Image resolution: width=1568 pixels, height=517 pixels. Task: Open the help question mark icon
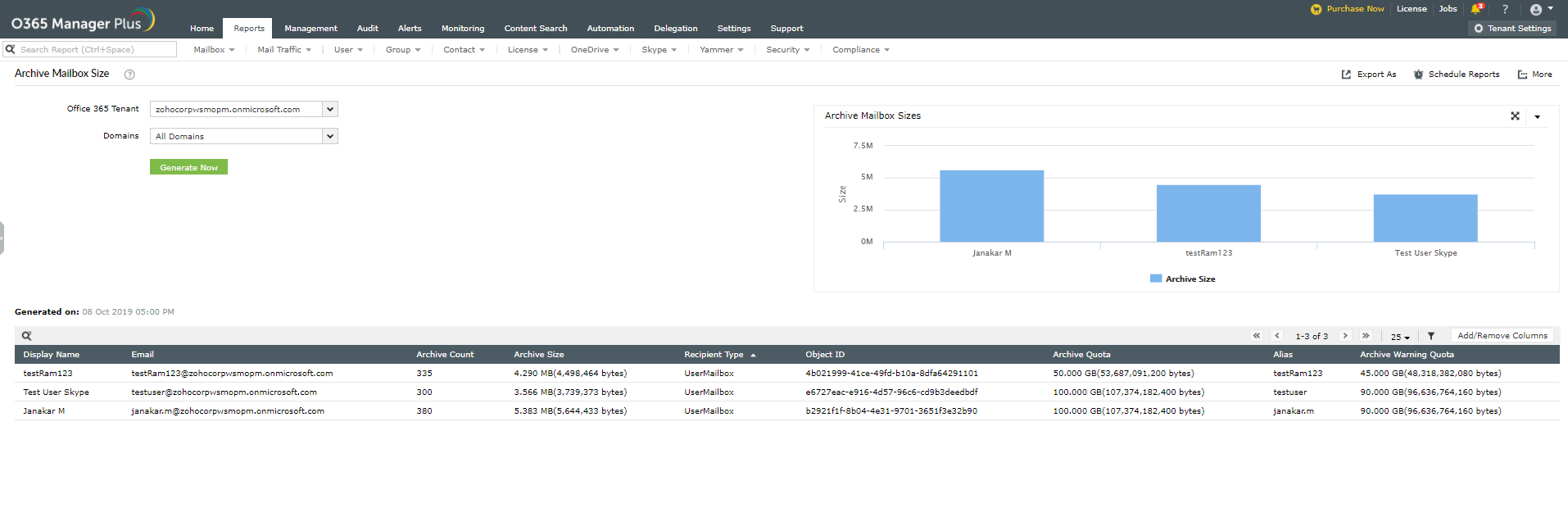click(1505, 9)
